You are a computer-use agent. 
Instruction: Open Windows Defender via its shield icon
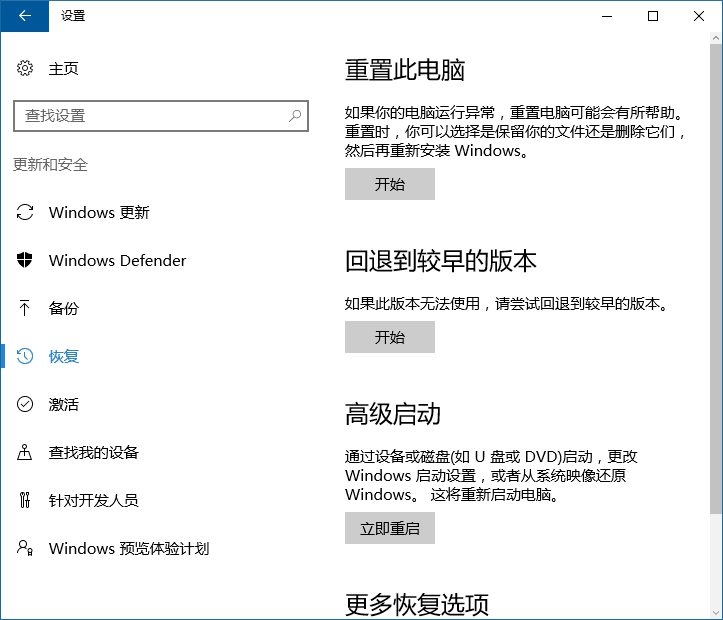25,261
